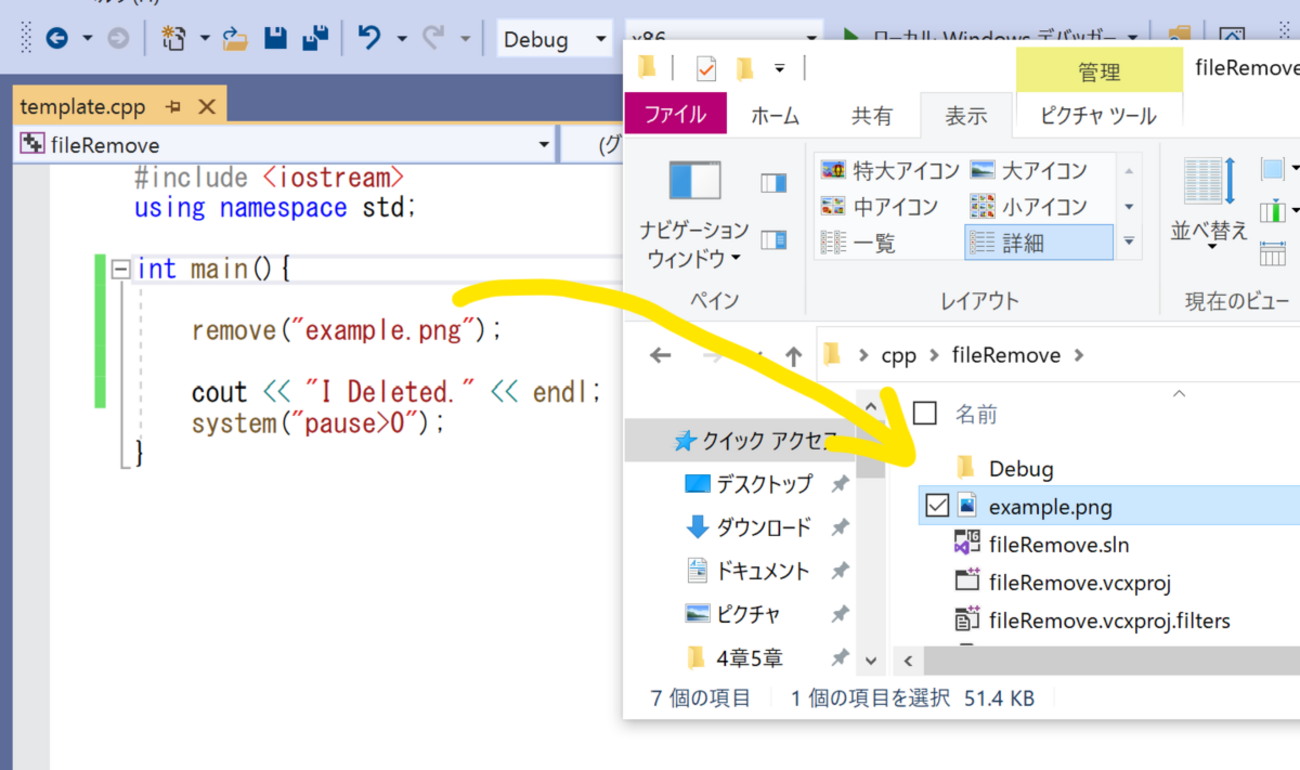Toggle the select-all checkbox beside 名前
The height and width of the screenshot is (770, 1300).
pos(926,413)
